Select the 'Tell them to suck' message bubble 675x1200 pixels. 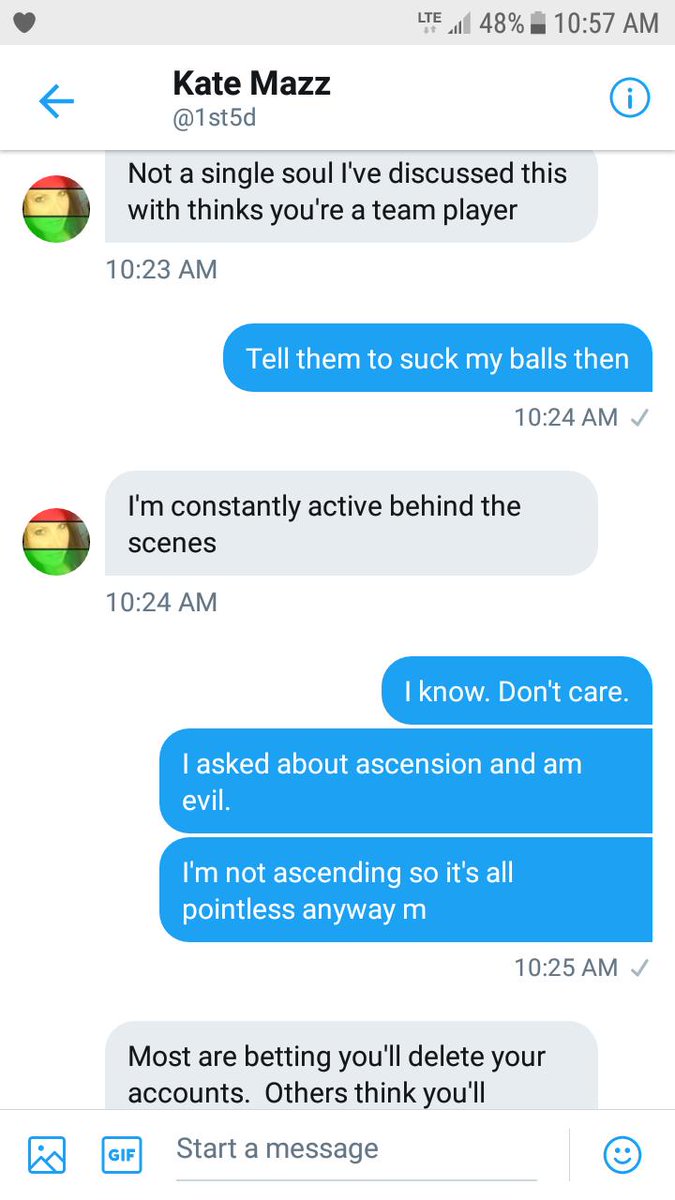pyautogui.click(x=438, y=358)
